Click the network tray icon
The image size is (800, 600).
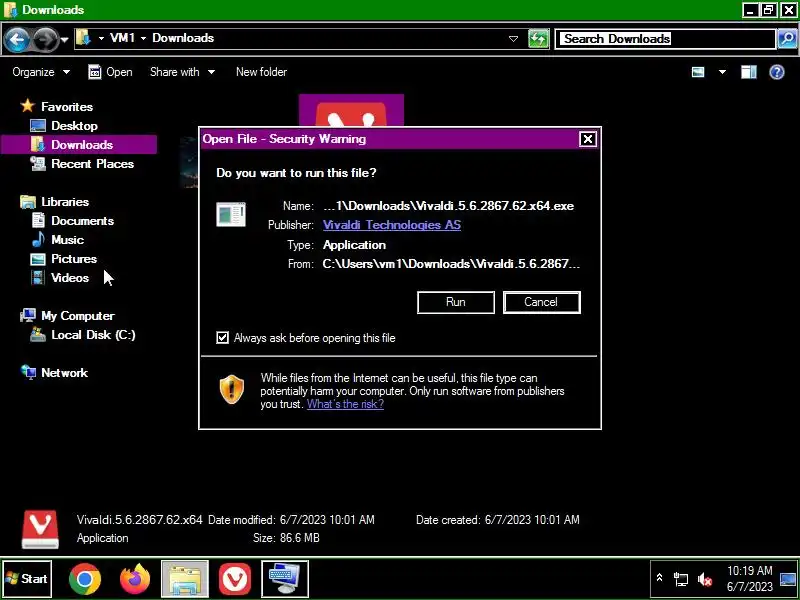(x=681, y=579)
